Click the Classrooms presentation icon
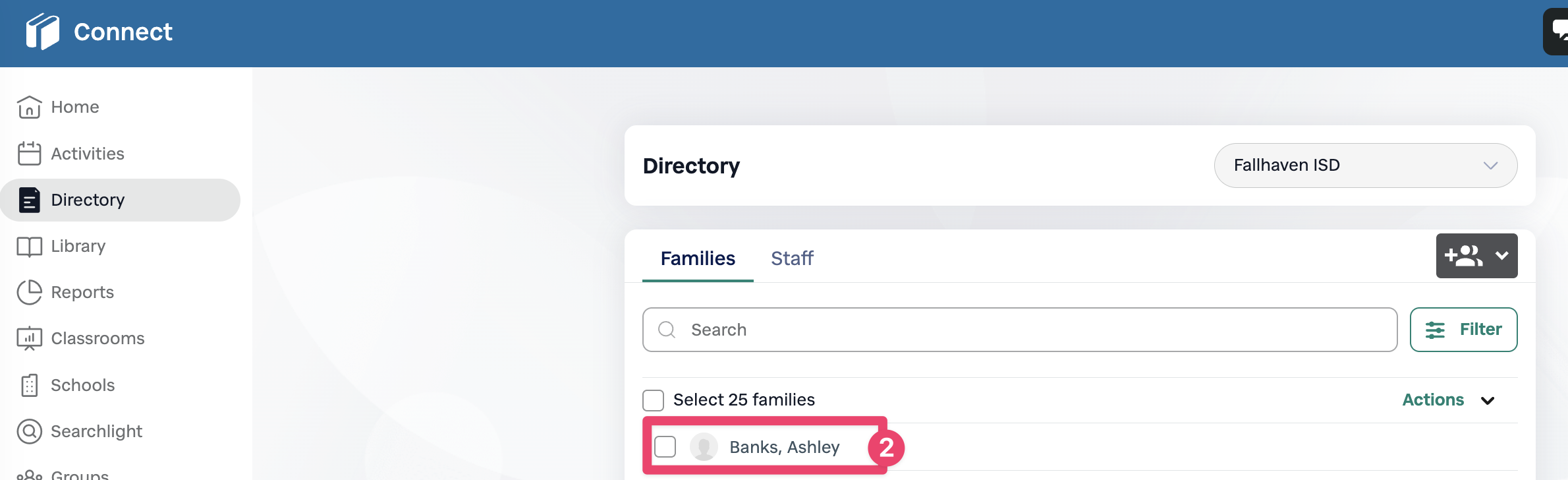The width and height of the screenshot is (1568, 480). tap(29, 338)
